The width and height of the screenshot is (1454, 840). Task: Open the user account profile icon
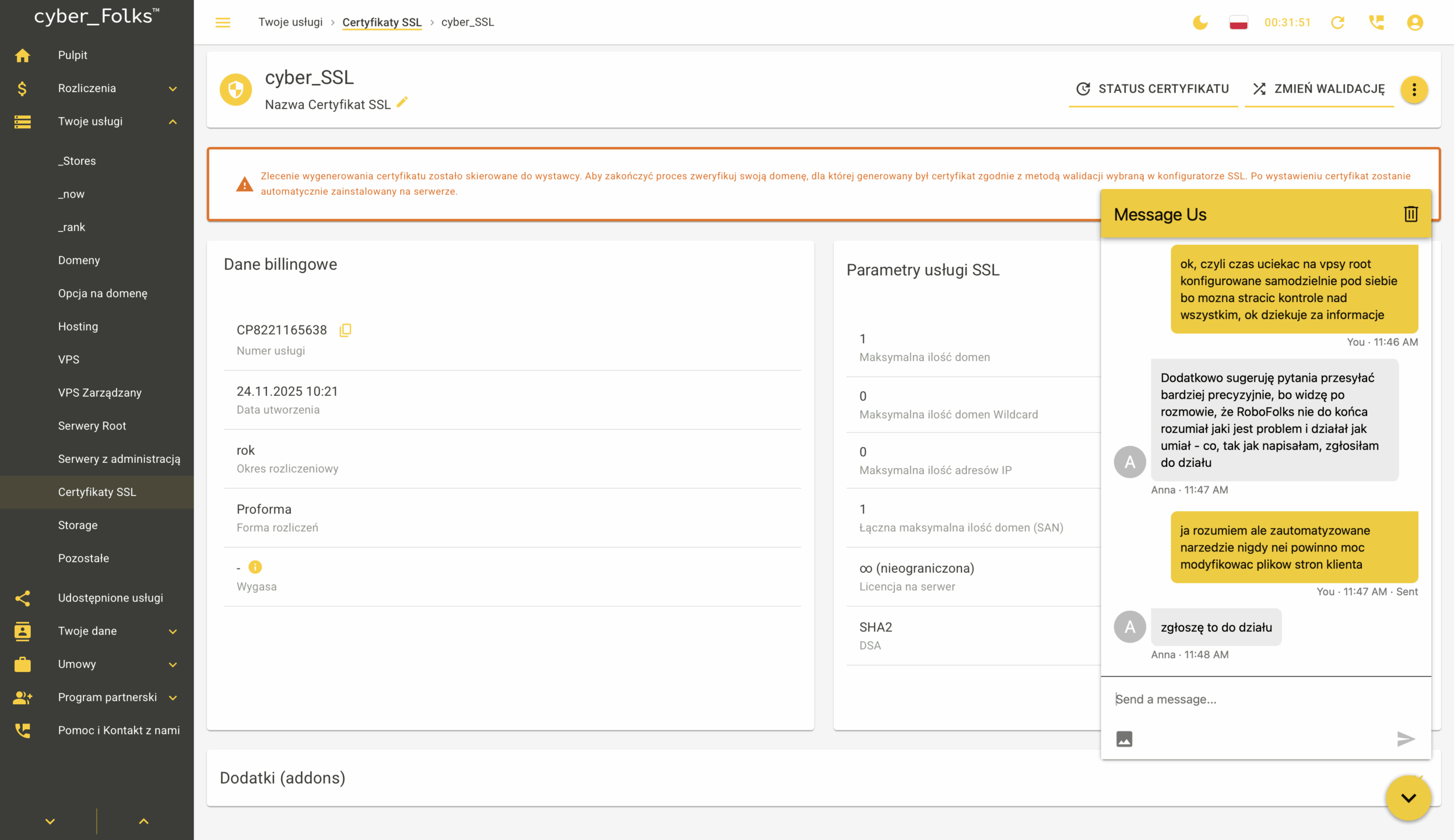tap(1415, 23)
